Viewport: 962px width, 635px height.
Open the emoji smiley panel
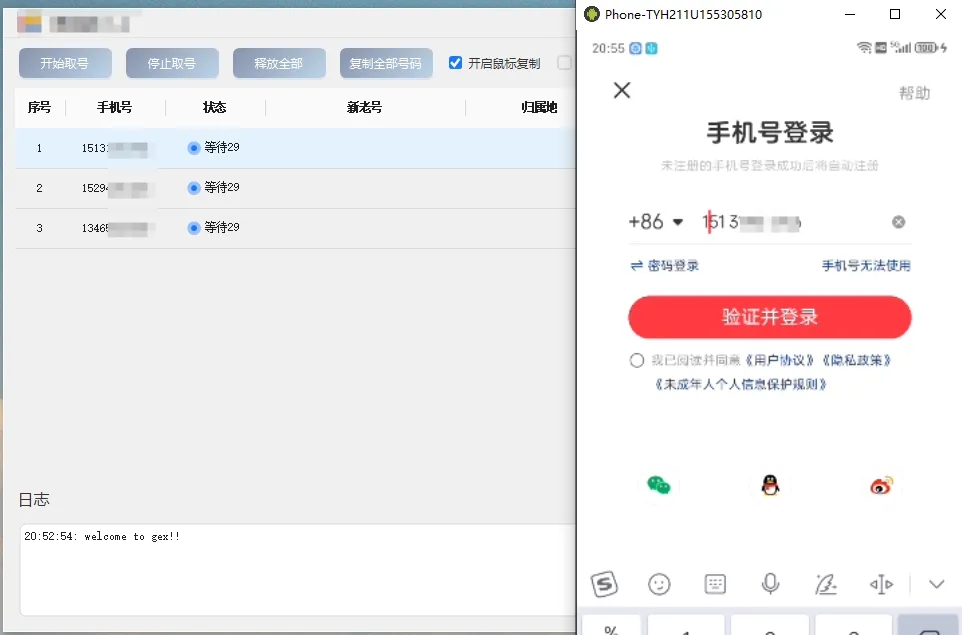(659, 584)
